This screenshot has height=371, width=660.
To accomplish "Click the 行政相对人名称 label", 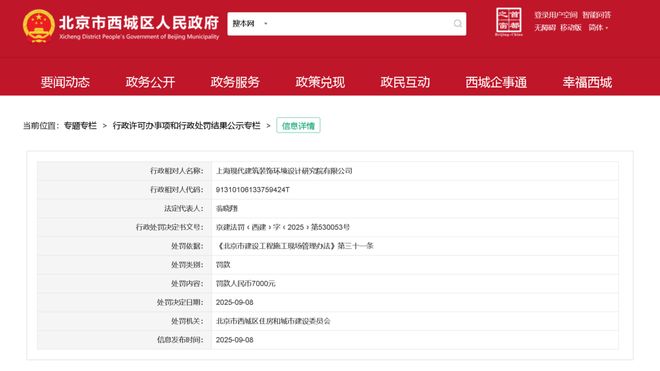I will point(177,171).
